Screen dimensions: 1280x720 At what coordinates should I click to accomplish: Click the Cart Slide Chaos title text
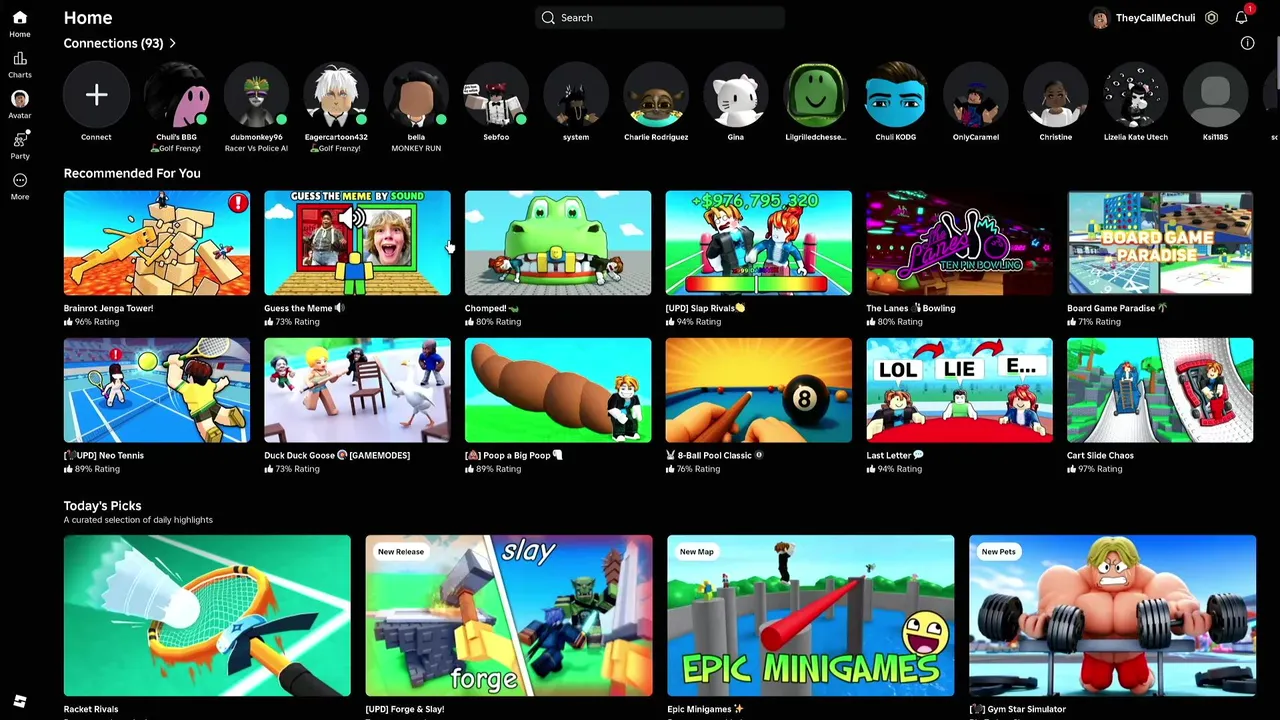1100,455
